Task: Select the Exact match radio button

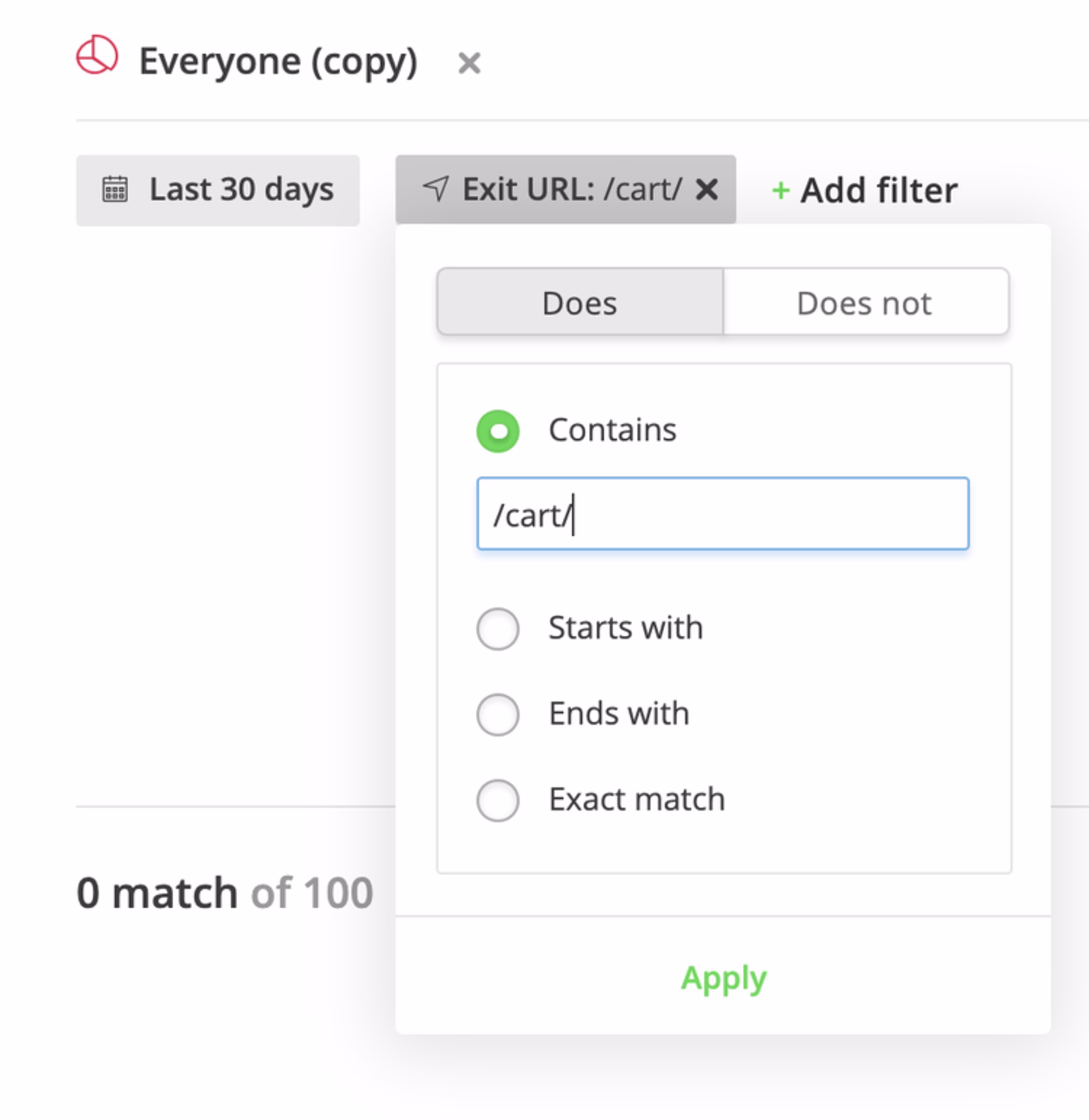Action: tap(497, 800)
